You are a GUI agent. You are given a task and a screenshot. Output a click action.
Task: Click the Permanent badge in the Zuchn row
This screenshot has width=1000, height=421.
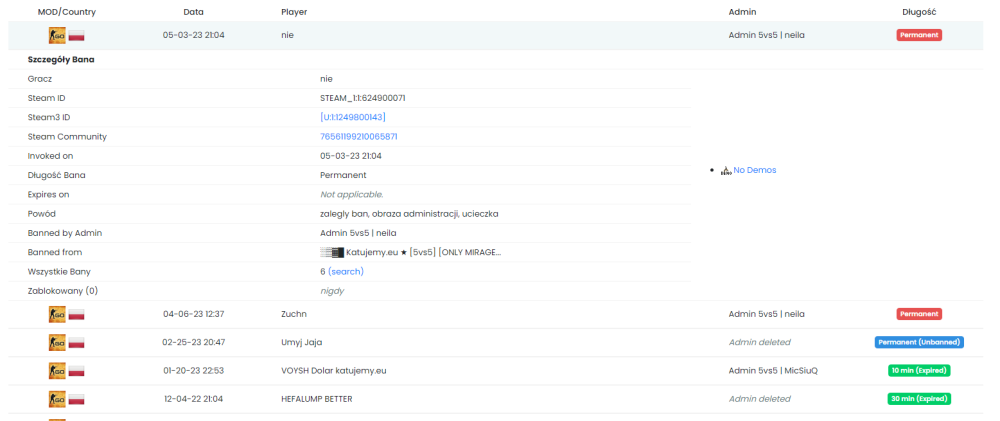919,314
